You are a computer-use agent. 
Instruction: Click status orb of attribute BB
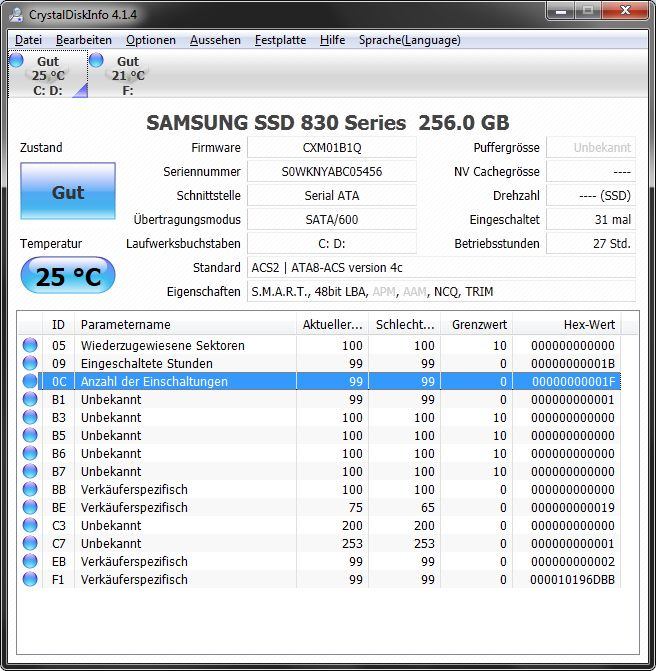30,489
